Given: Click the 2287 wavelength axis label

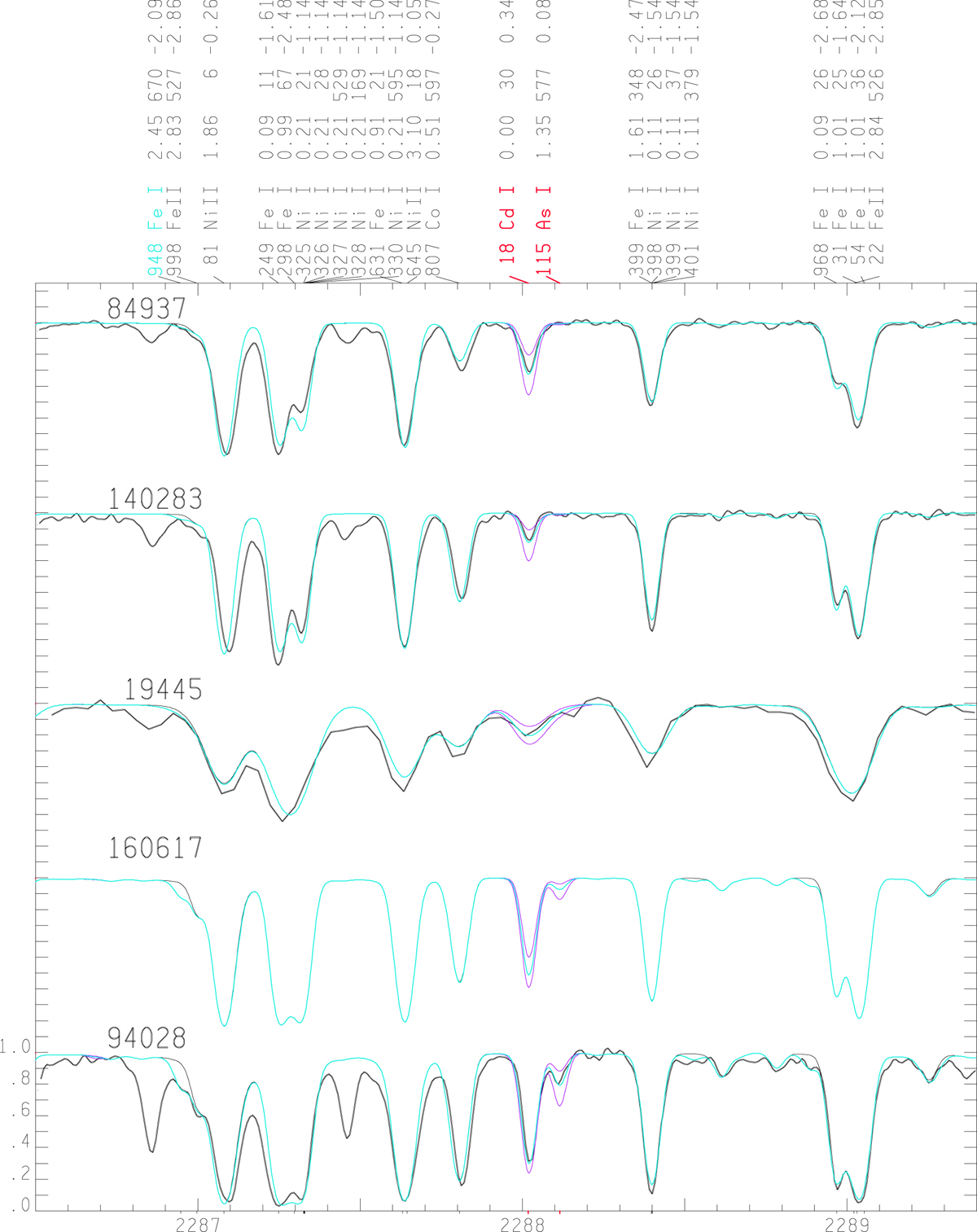Looking at the screenshot, I should click(198, 1223).
